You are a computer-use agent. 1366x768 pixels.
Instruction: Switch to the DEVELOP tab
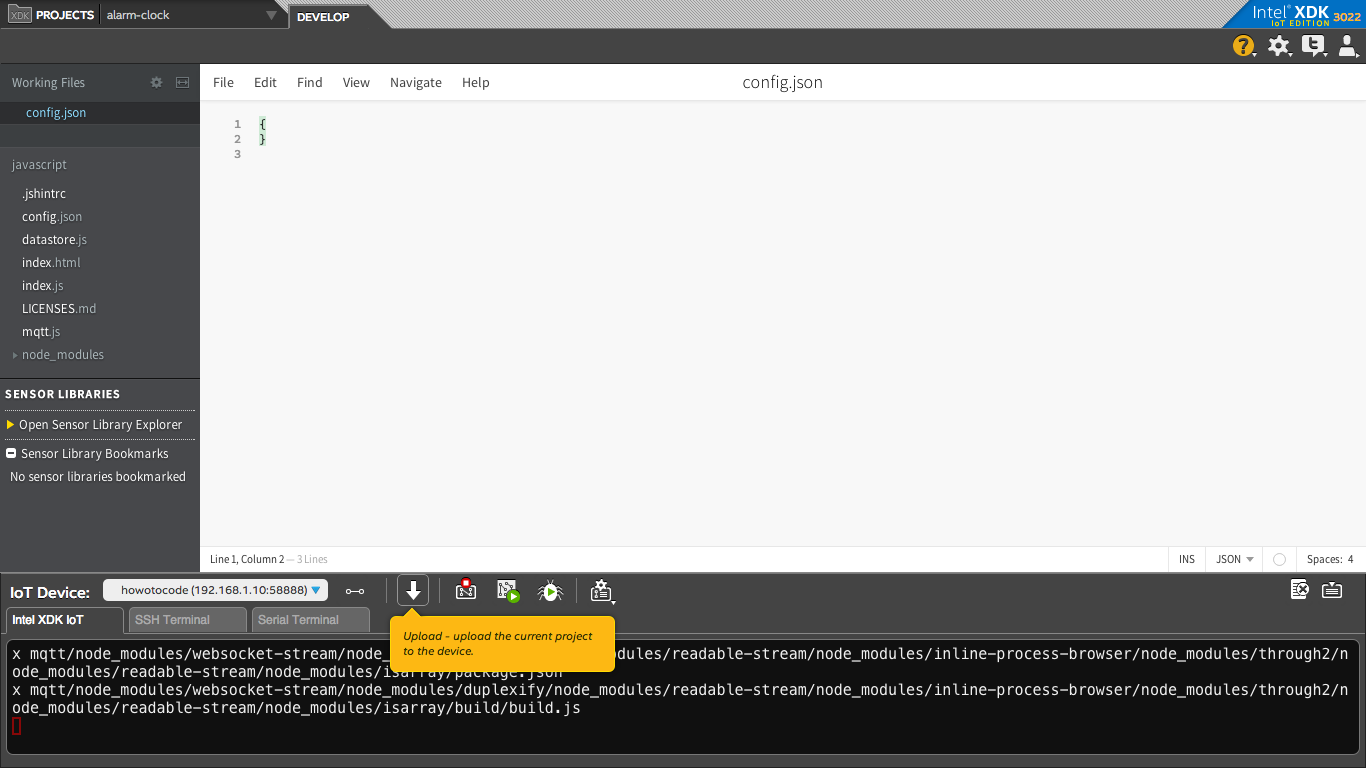(323, 16)
